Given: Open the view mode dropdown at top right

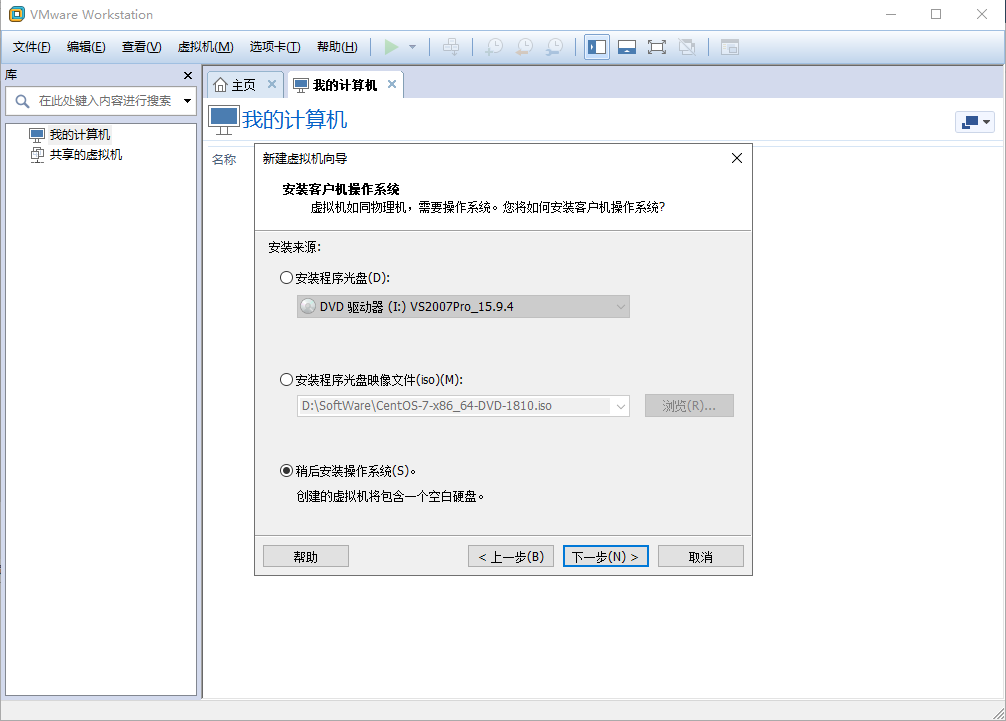Looking at the screenshot, I should click(975, 122).
